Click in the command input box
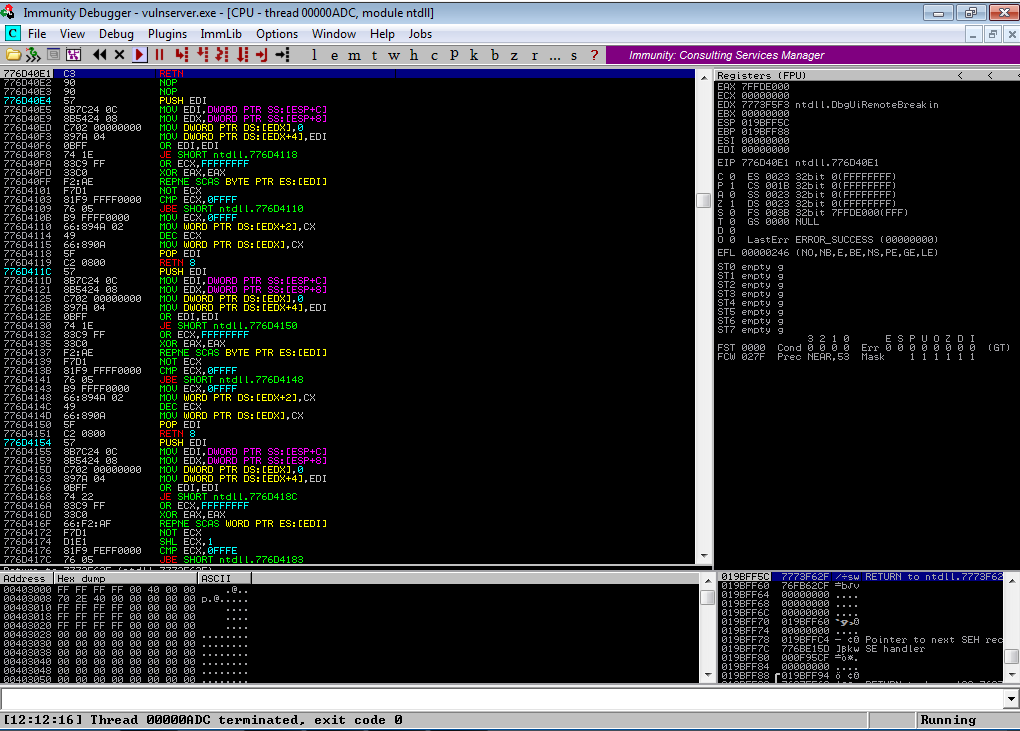The image size is (1020, 731). 502,699
